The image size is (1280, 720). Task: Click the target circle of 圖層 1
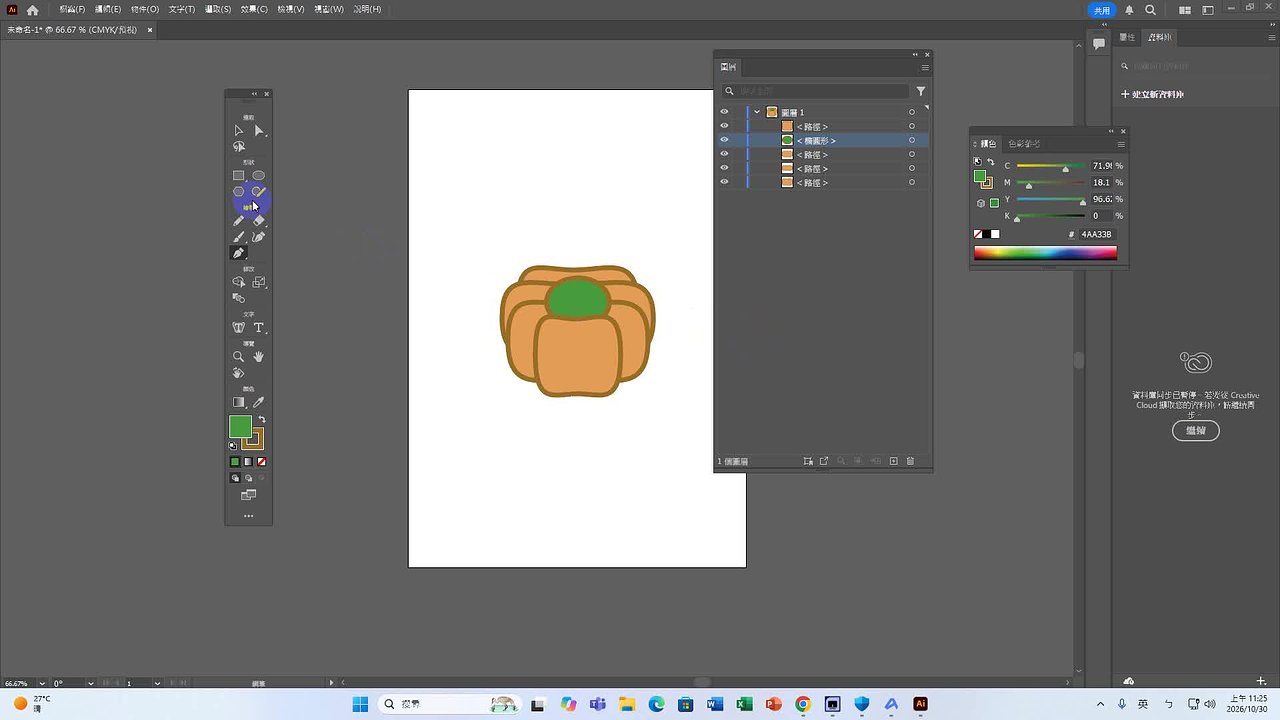[911, 112]
